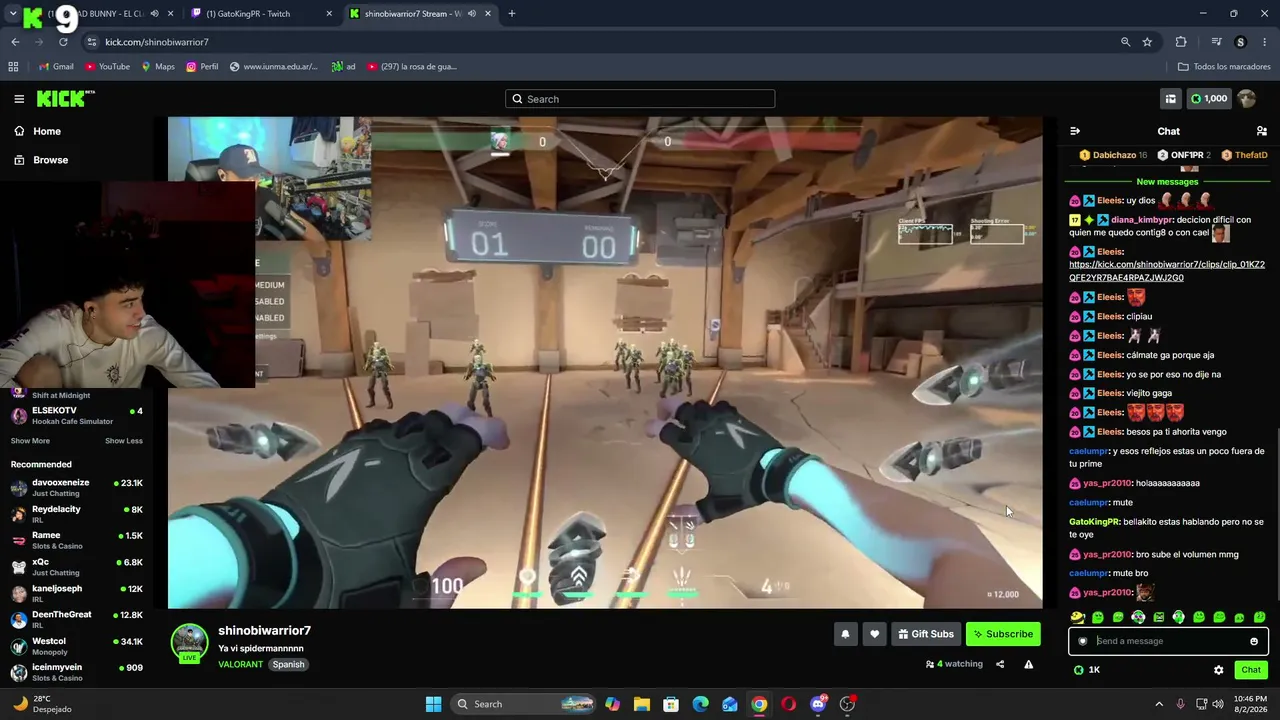
Task: Open Chrome three-dot menu
Action: (1265, 42)
